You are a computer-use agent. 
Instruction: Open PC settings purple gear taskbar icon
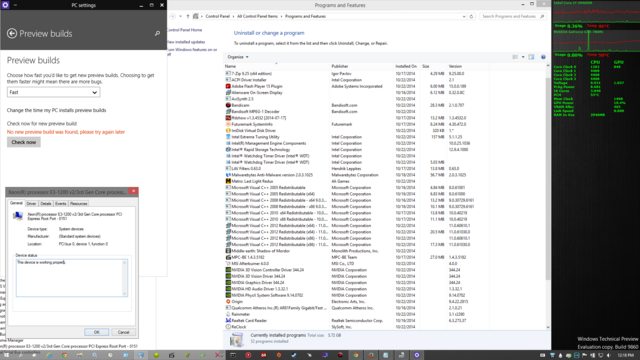click(417, 355)
